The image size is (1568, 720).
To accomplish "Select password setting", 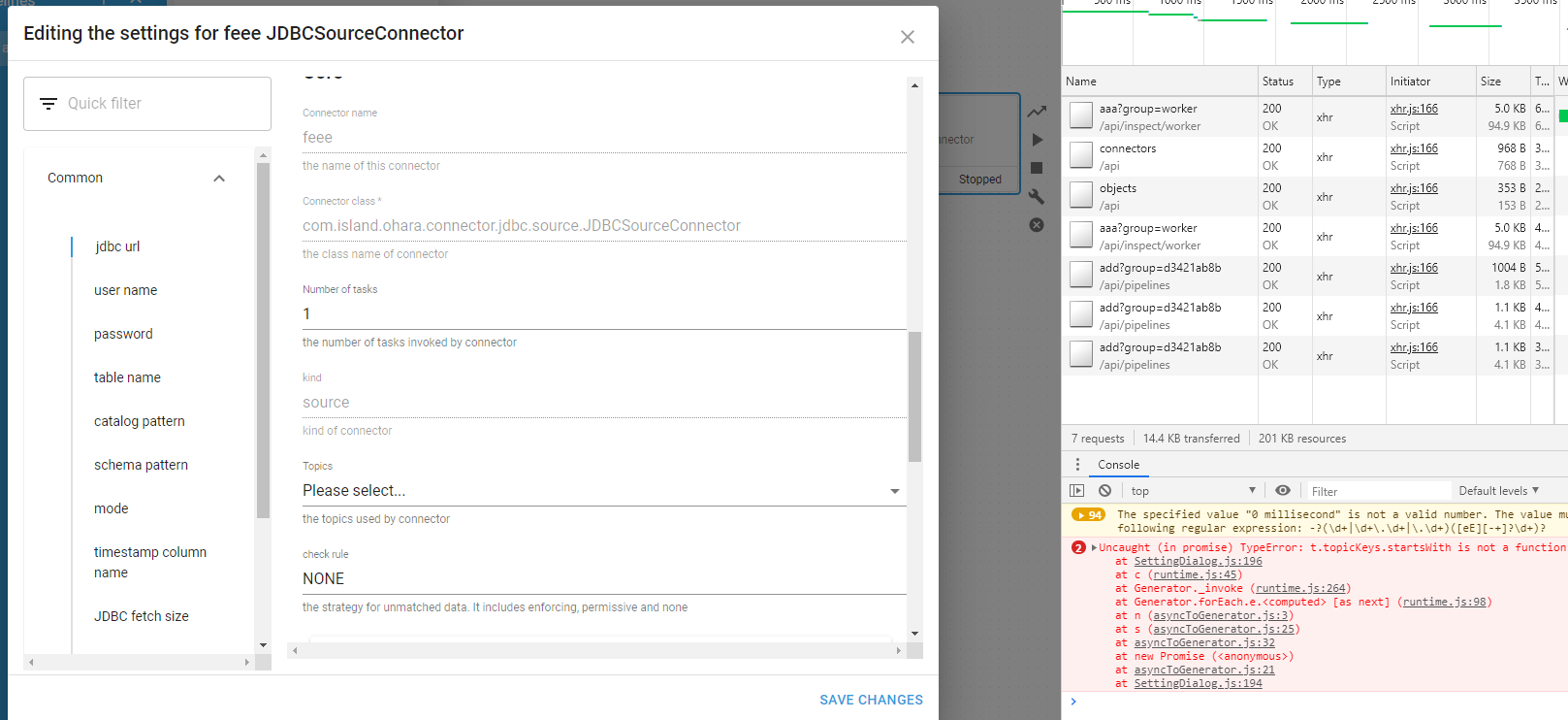I will [x=123, y=334].
